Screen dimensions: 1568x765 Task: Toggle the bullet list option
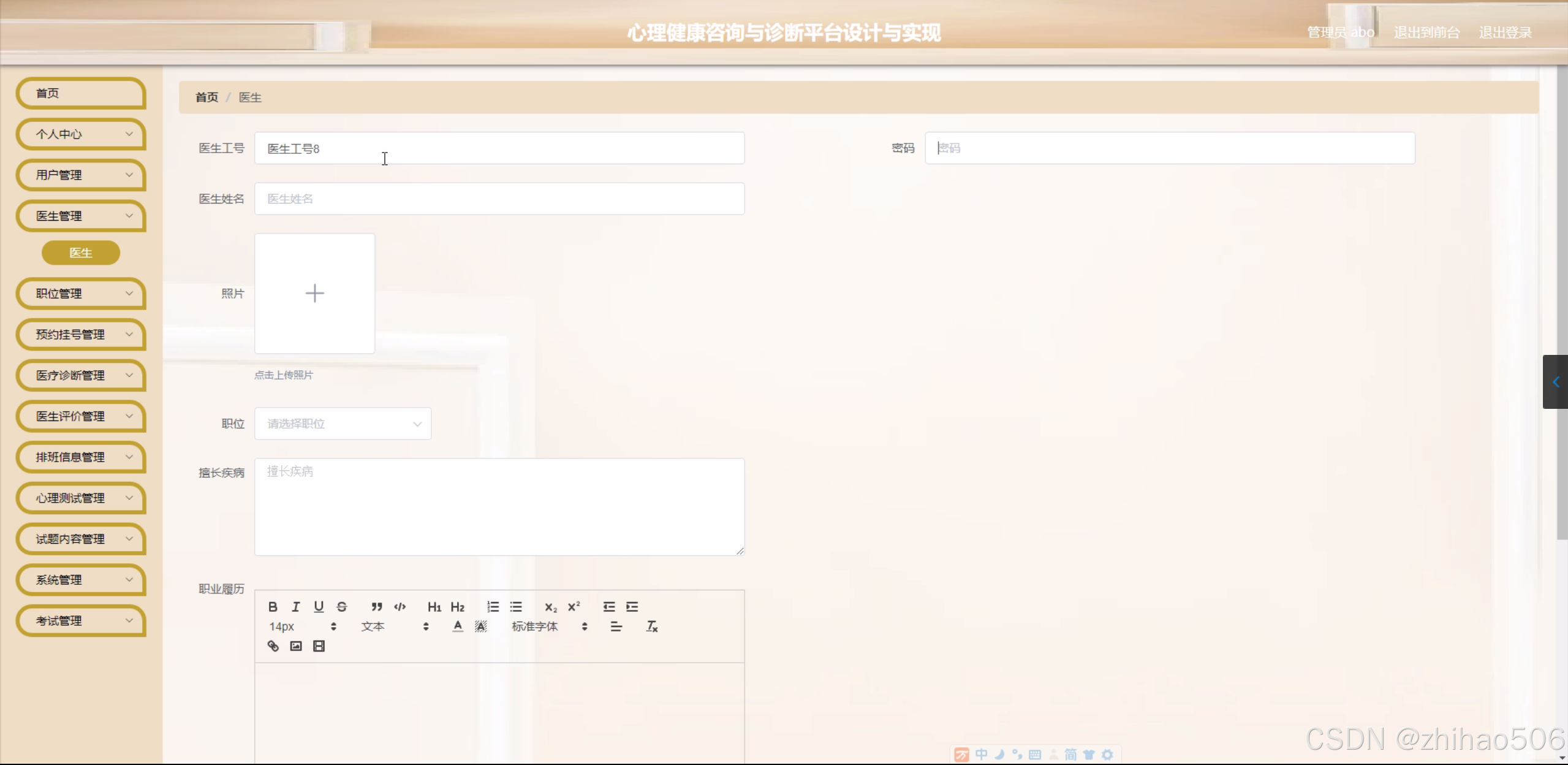(516, 607)
